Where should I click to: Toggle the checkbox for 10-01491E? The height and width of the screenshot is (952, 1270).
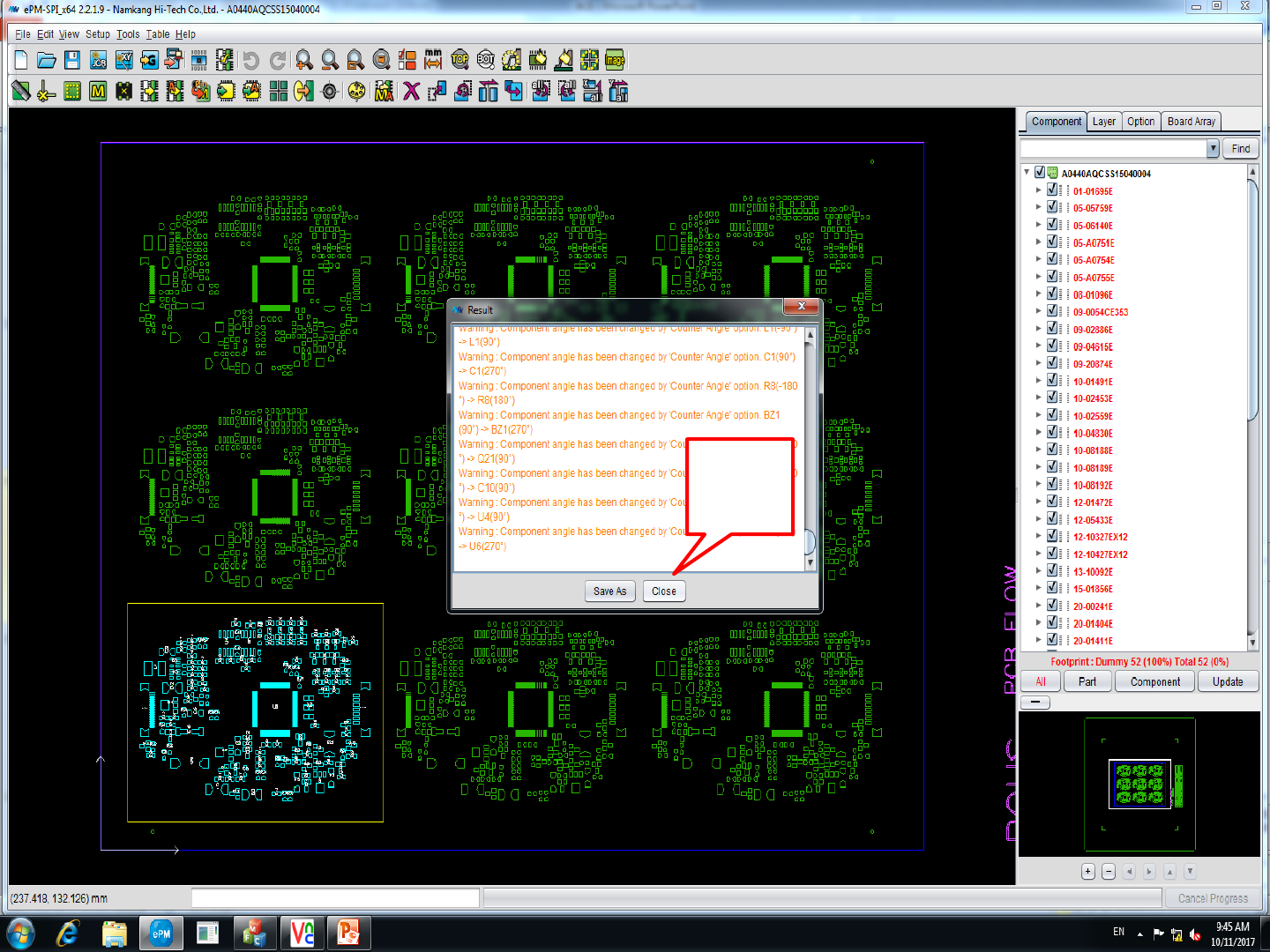click(x=1052, y=381)
